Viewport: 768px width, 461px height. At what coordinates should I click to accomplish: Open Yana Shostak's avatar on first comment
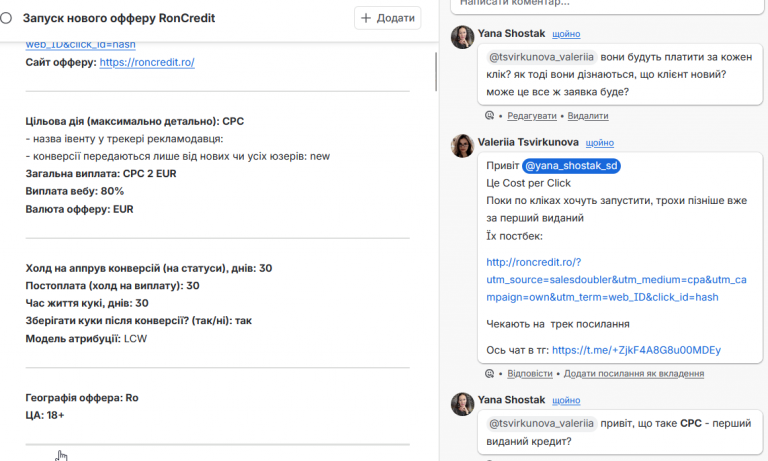coord(462,37)
